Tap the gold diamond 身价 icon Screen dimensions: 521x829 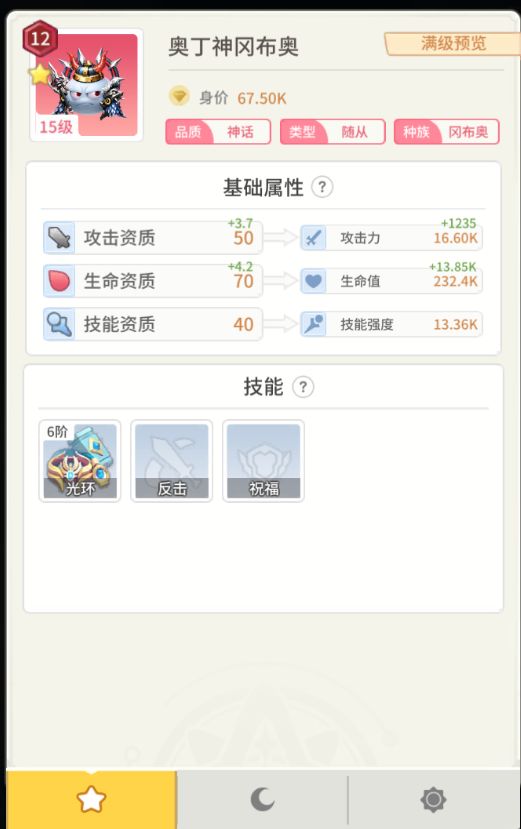click(x=179, y=96)
